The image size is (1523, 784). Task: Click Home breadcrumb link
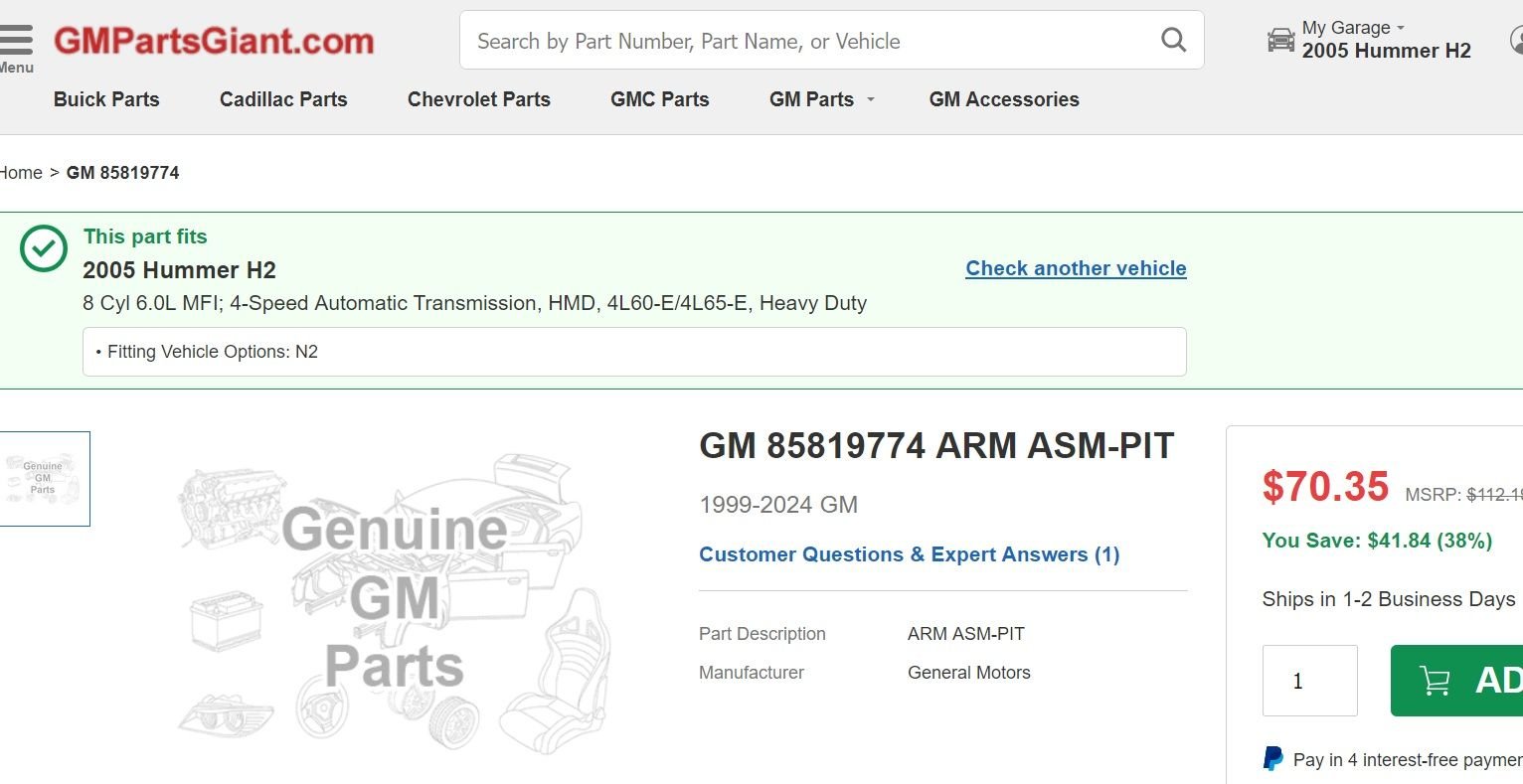(x=21, y=173)
